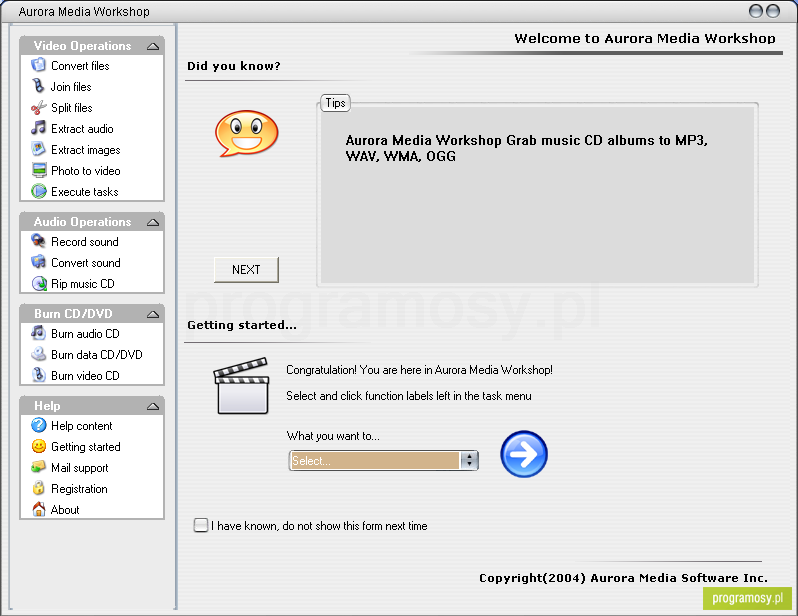
Task: Open the 'Select...' task dropdown
Action: (x=384, y=460)
